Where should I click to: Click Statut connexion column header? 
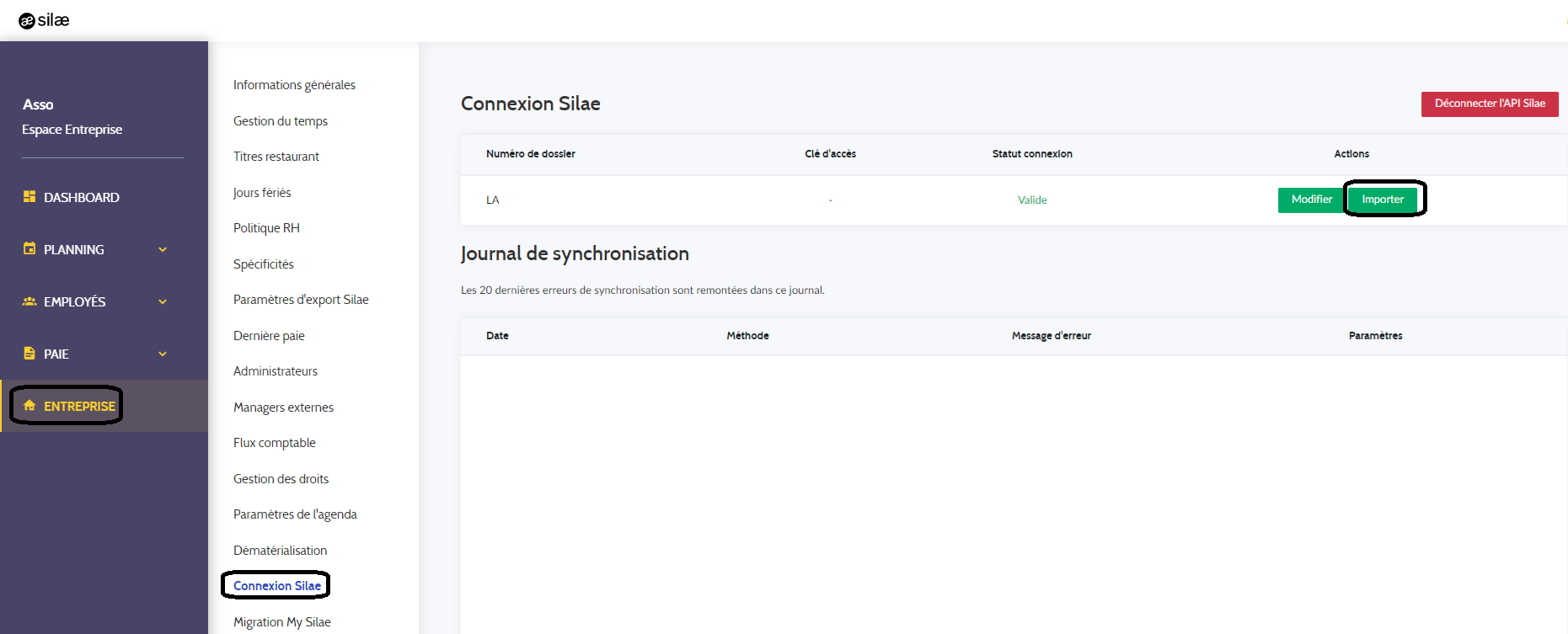click(x=1032, y=154)
